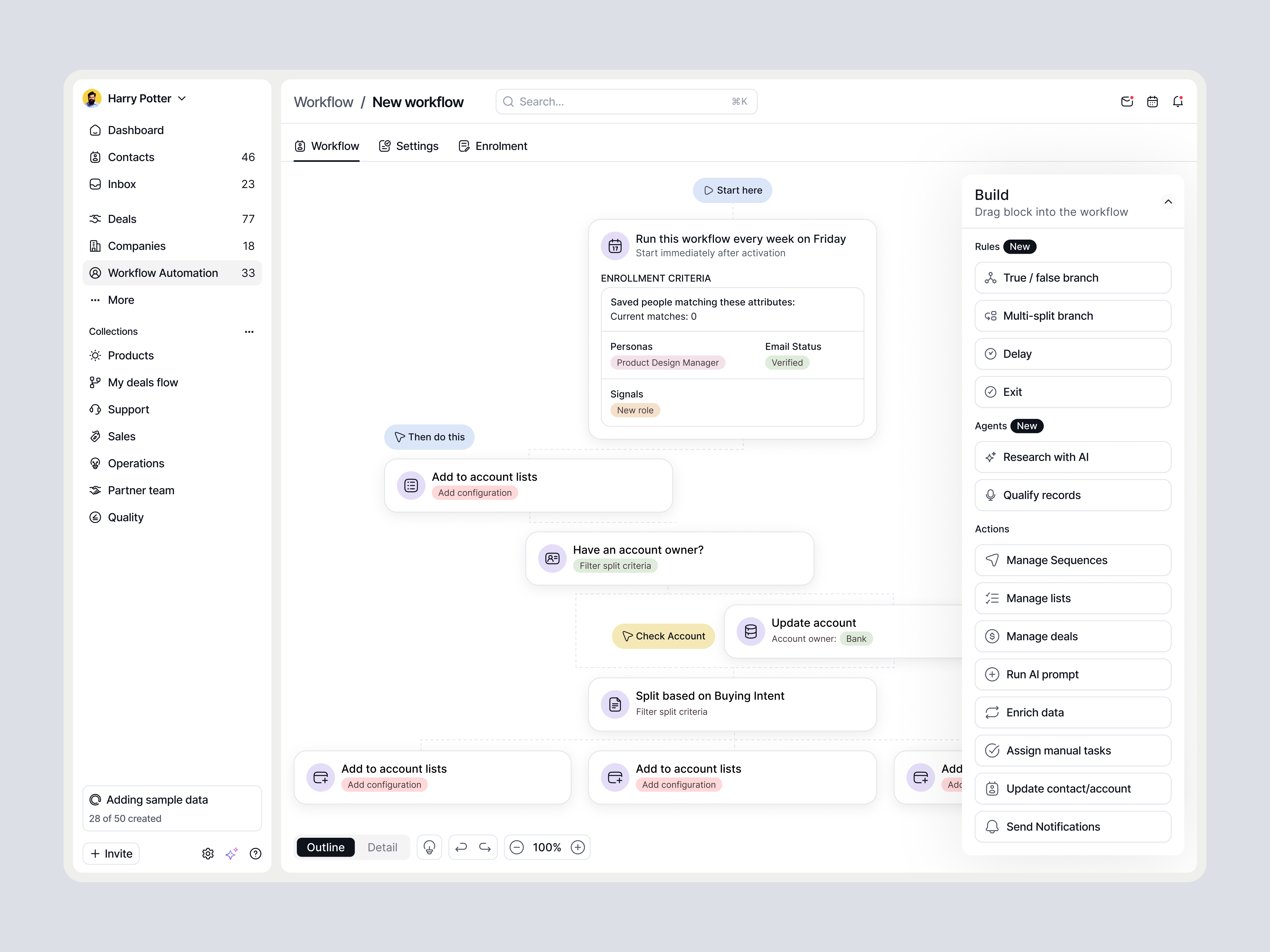The height and width of the screenshot is (952, 1270).
Task: Select the Research with AI block
Action: coord(1073,457)
